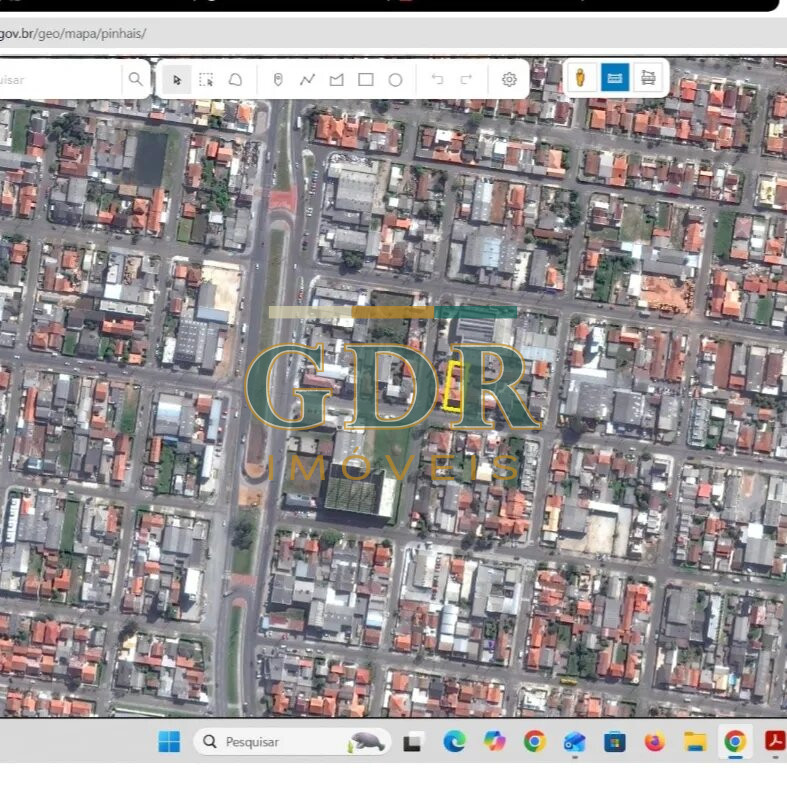
Task: Select the arrow pointer tool
Action: pyautogui.click(x=177, y=80)
